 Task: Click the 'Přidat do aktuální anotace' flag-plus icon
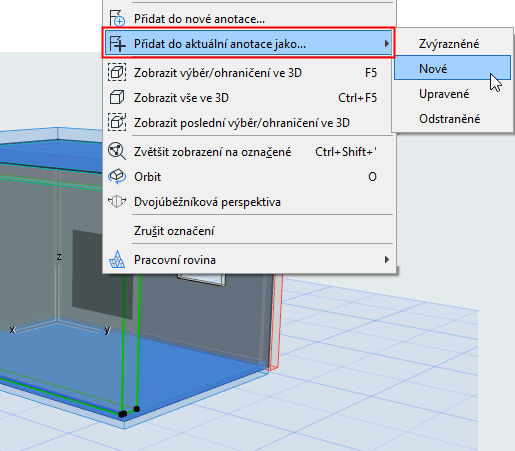pos(117,44)
